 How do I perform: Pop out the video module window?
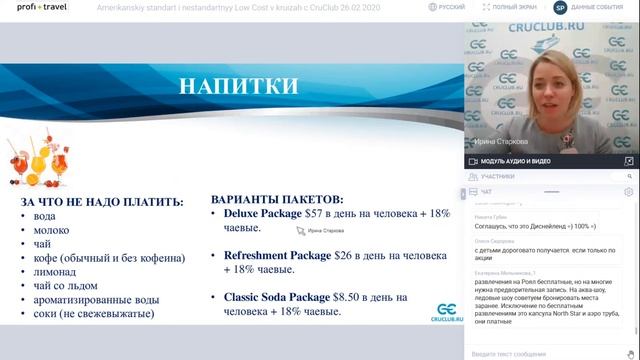tap(629, 161)
